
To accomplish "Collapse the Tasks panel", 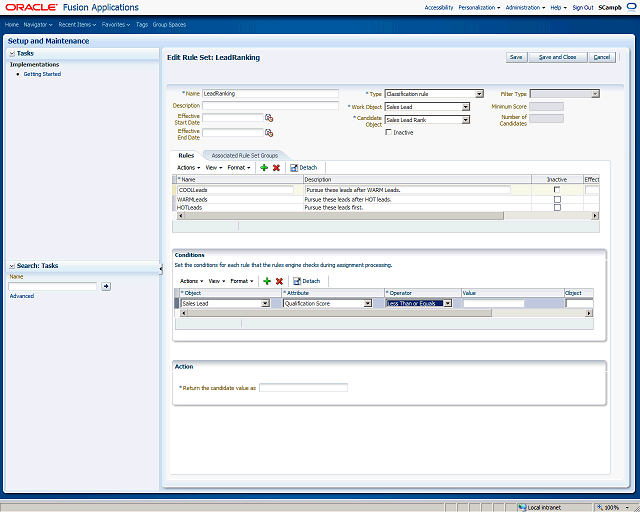I will [x=12, y=53].
